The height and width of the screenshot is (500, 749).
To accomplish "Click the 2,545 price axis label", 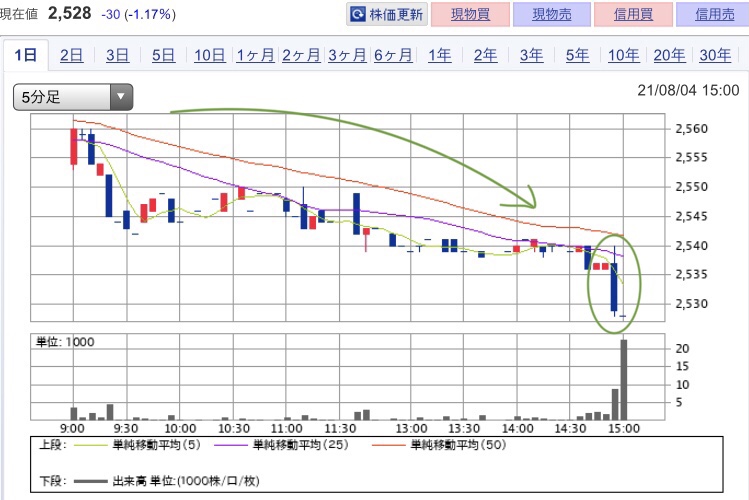I will click(x=691, y=216).
